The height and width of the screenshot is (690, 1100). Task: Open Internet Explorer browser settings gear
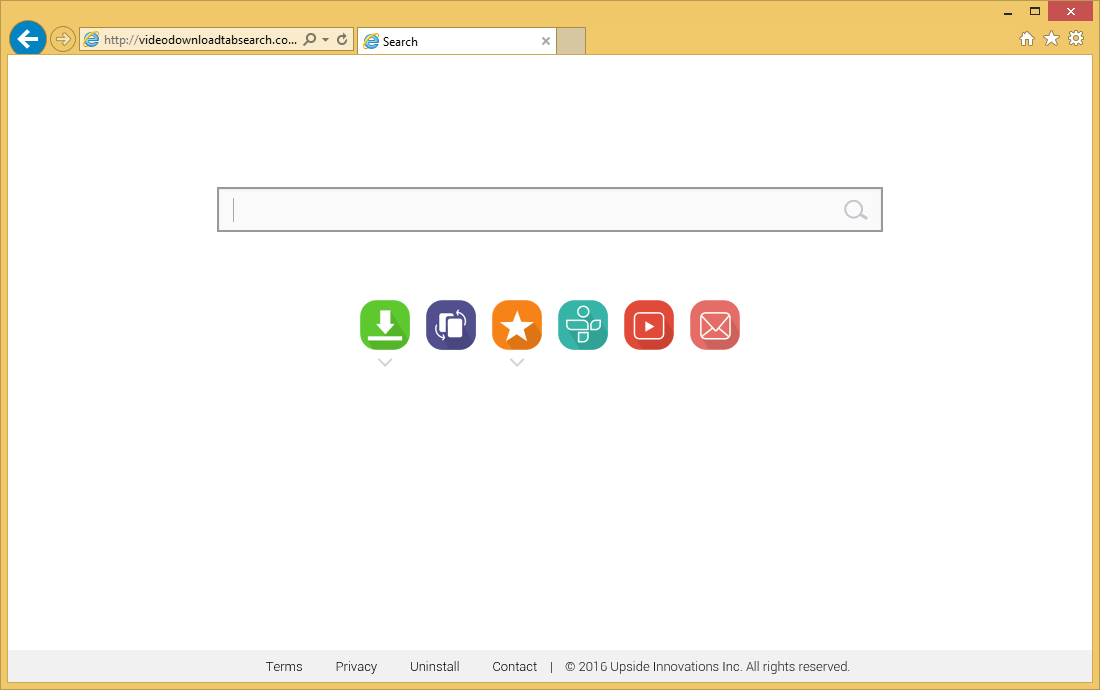point(1075,39)
